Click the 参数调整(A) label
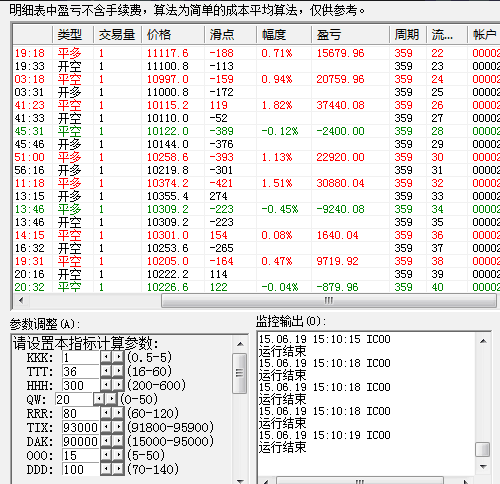 tap(45, 324)
